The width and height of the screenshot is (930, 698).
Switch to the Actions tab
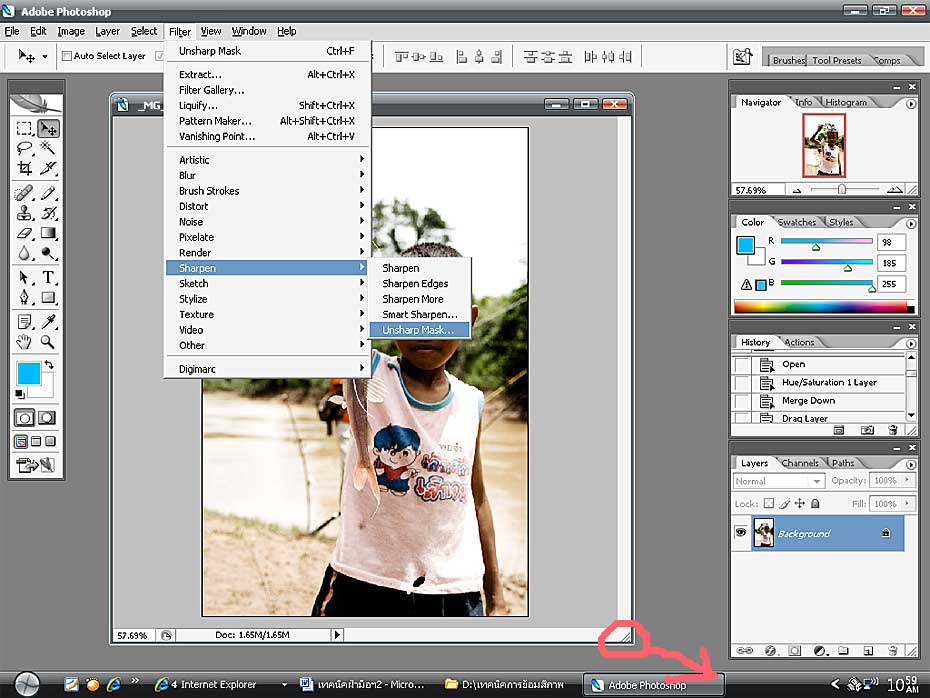click(799, 342)
